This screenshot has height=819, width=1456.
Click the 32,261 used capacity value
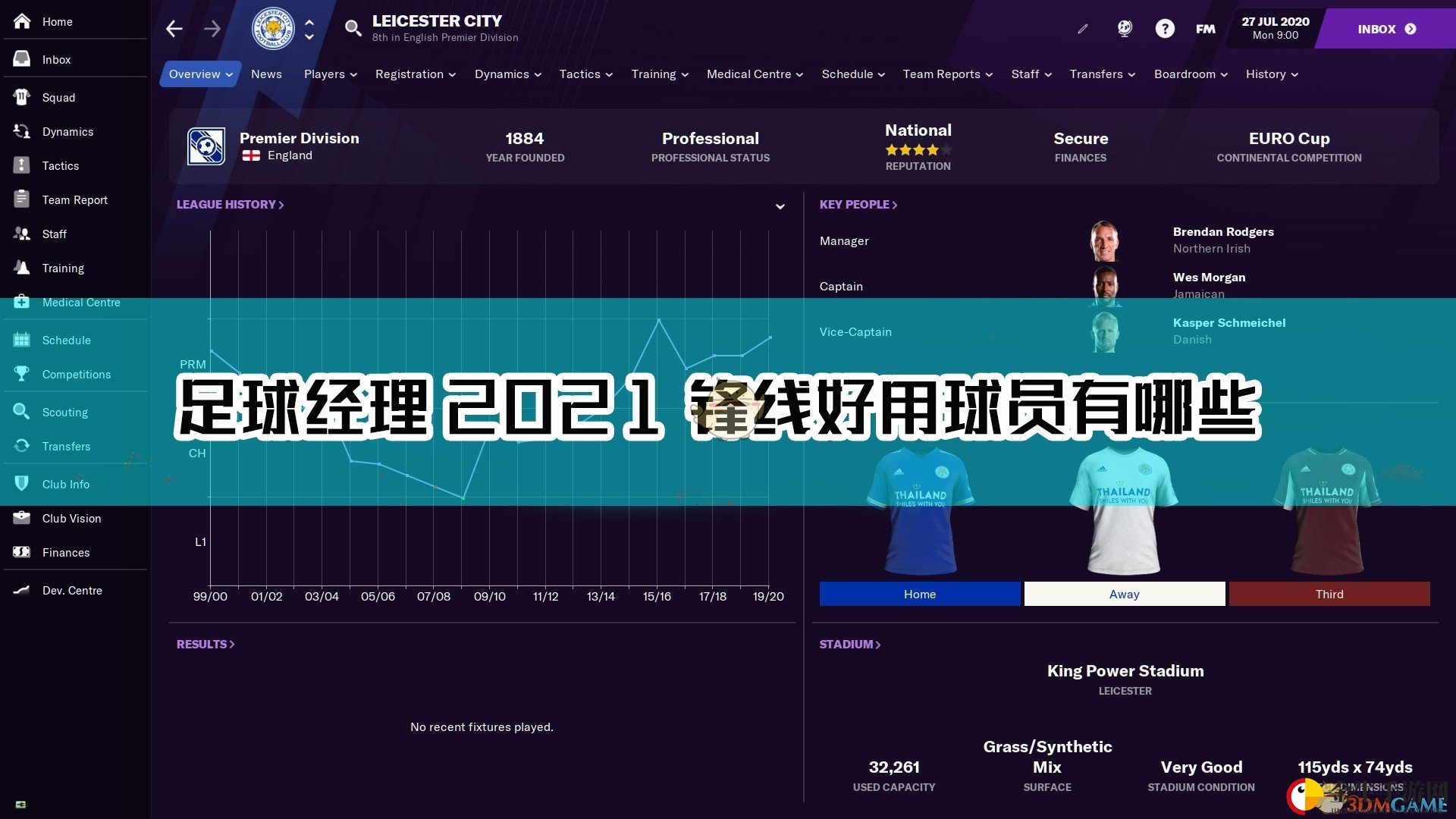[894, 767]
